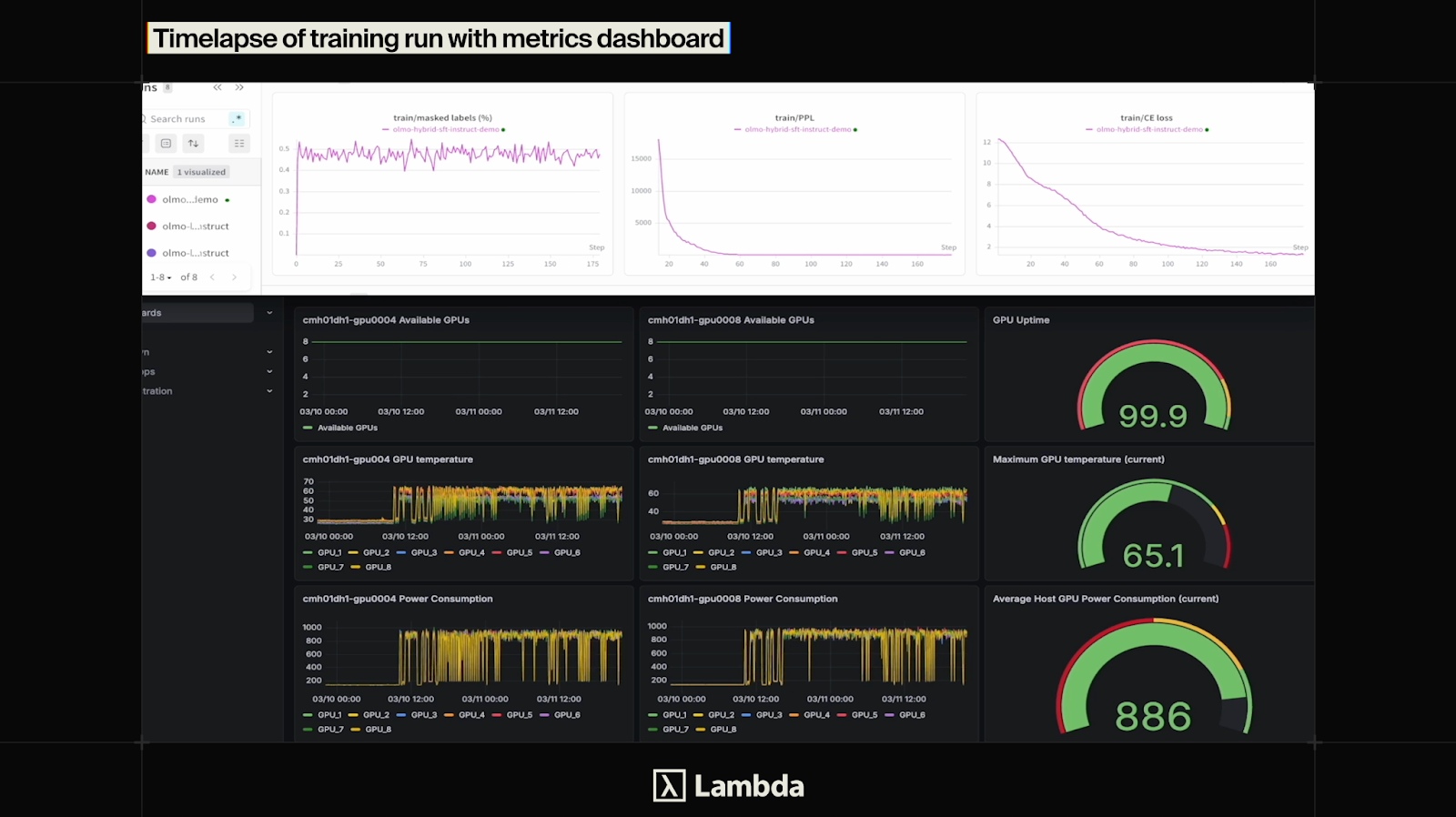Viewport: 1456px width, 817px height.
Task: Expand the Dashboards ('ards') sidebar chevron
Action: pyautogui.click(x=269, y=313)
